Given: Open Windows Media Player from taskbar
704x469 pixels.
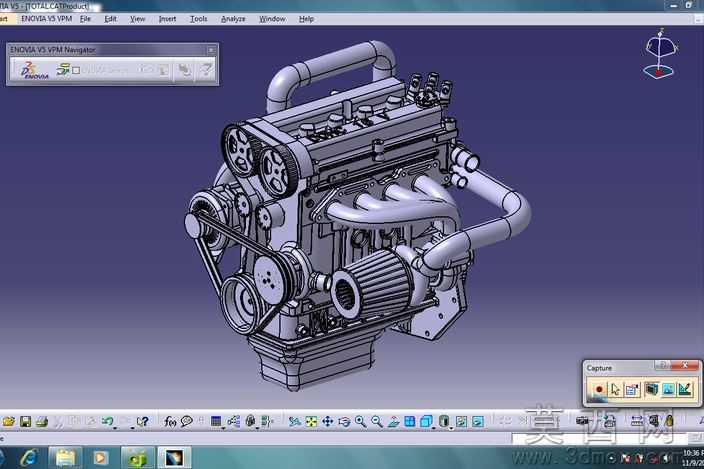Looking at the screenshot, I should pyautogui.click(x=101, y=458).
